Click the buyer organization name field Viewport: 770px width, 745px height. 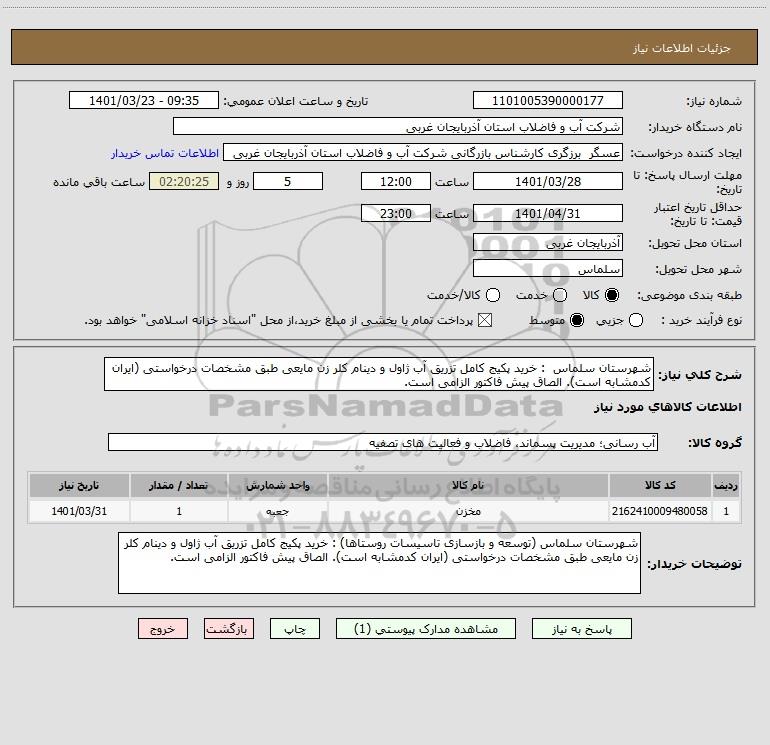(398, 127)
